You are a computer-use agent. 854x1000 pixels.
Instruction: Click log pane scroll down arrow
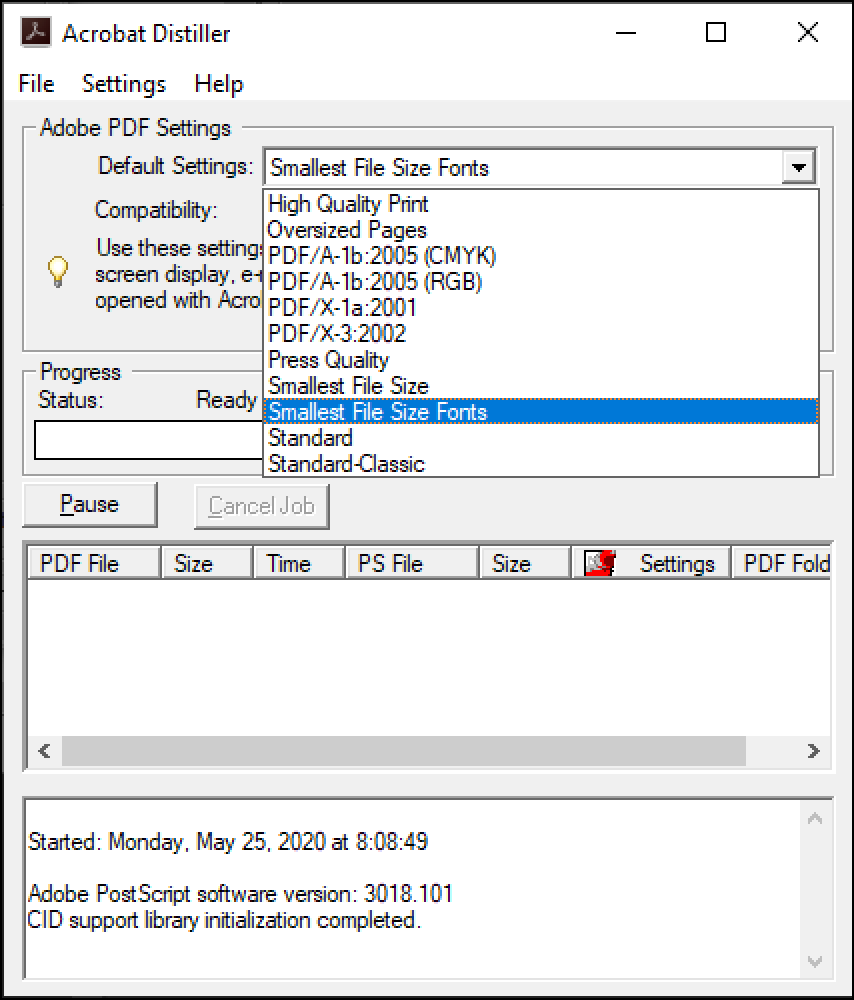[815, 961]
